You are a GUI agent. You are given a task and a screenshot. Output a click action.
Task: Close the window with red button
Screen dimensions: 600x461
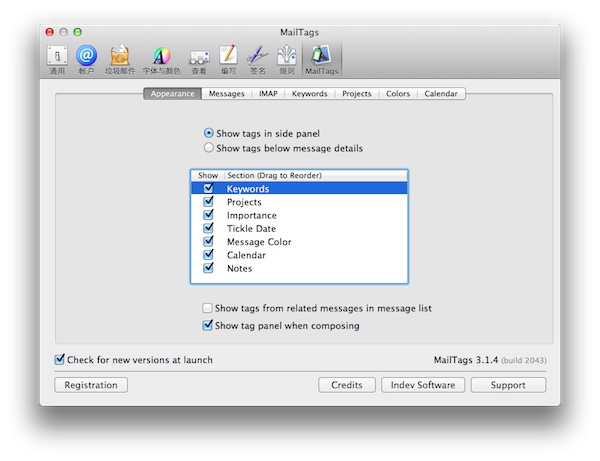click(49, 32)
